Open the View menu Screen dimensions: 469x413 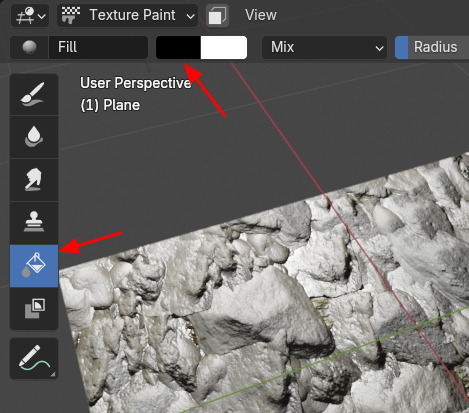[x=261, y=15]
